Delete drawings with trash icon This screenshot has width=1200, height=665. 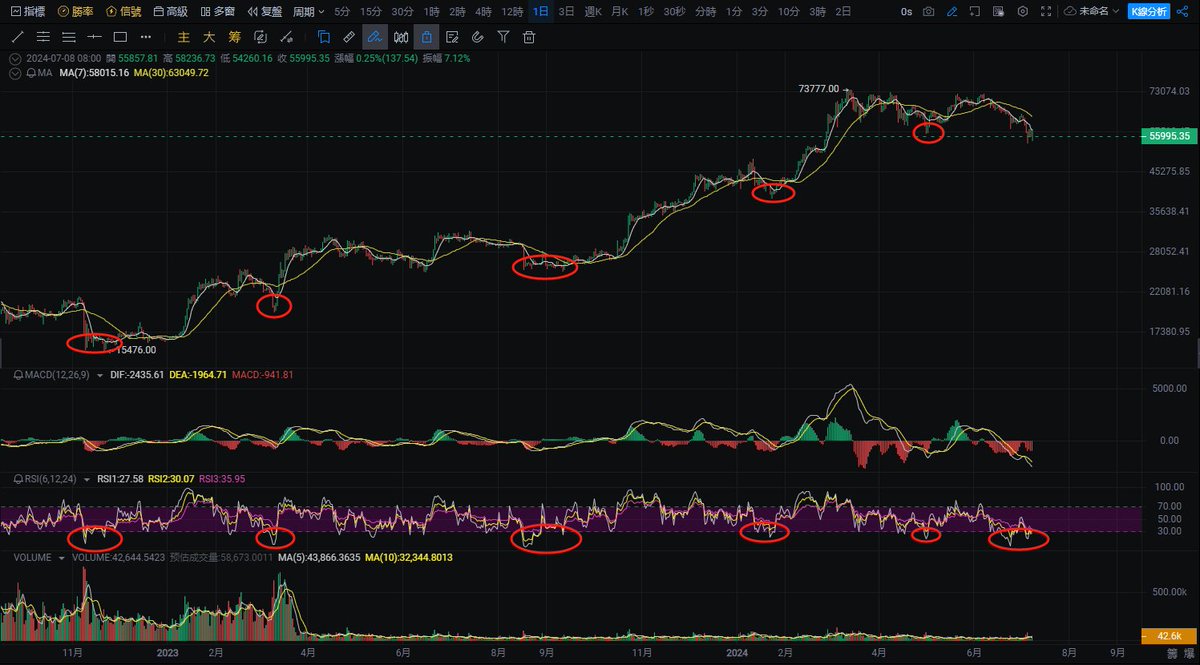tap(528, 37)
